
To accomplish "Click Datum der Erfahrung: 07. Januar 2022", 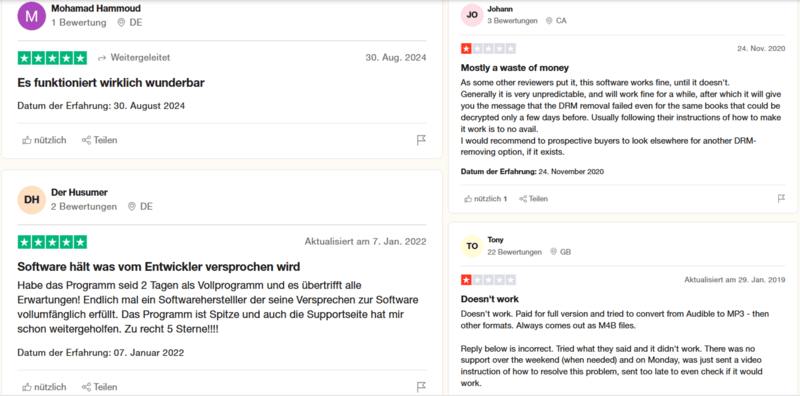I will coord(101,353).
